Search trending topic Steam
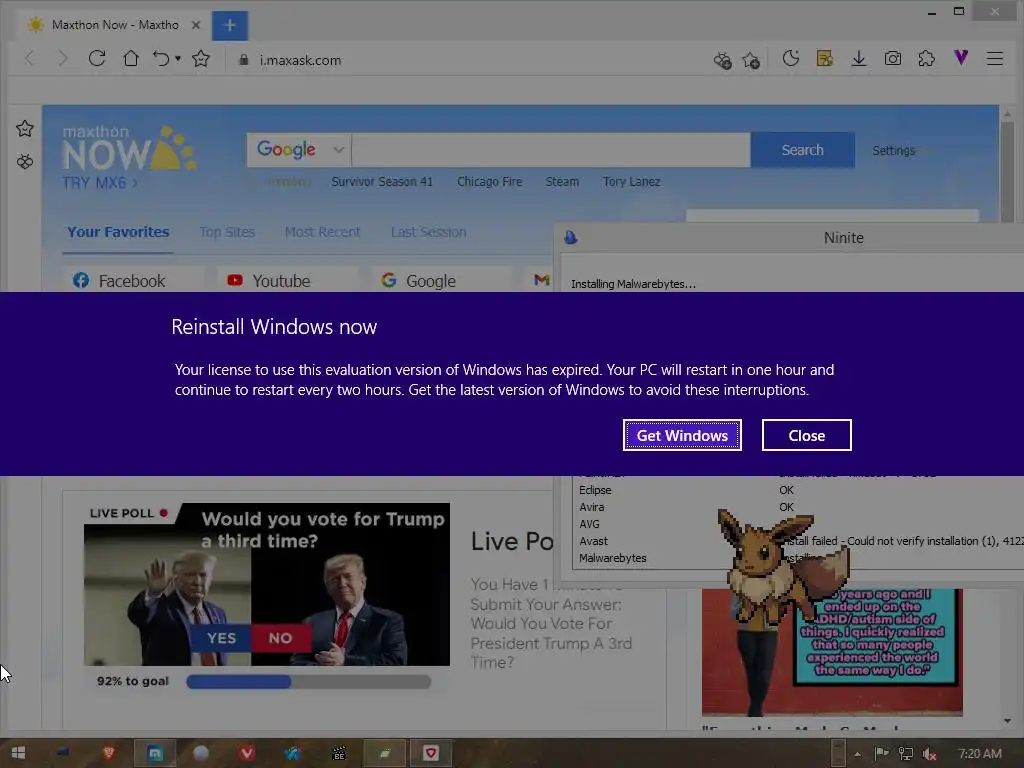 (562, 182)
